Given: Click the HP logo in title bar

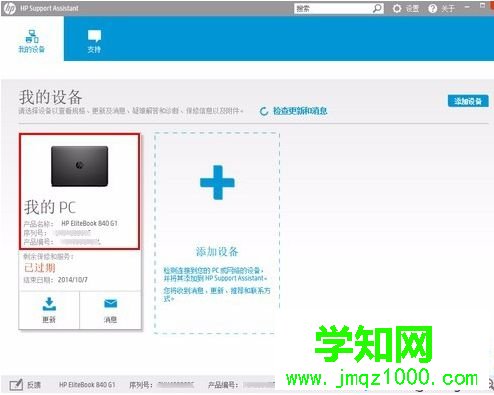Looking at the screenshot, I should coord(10,9).
